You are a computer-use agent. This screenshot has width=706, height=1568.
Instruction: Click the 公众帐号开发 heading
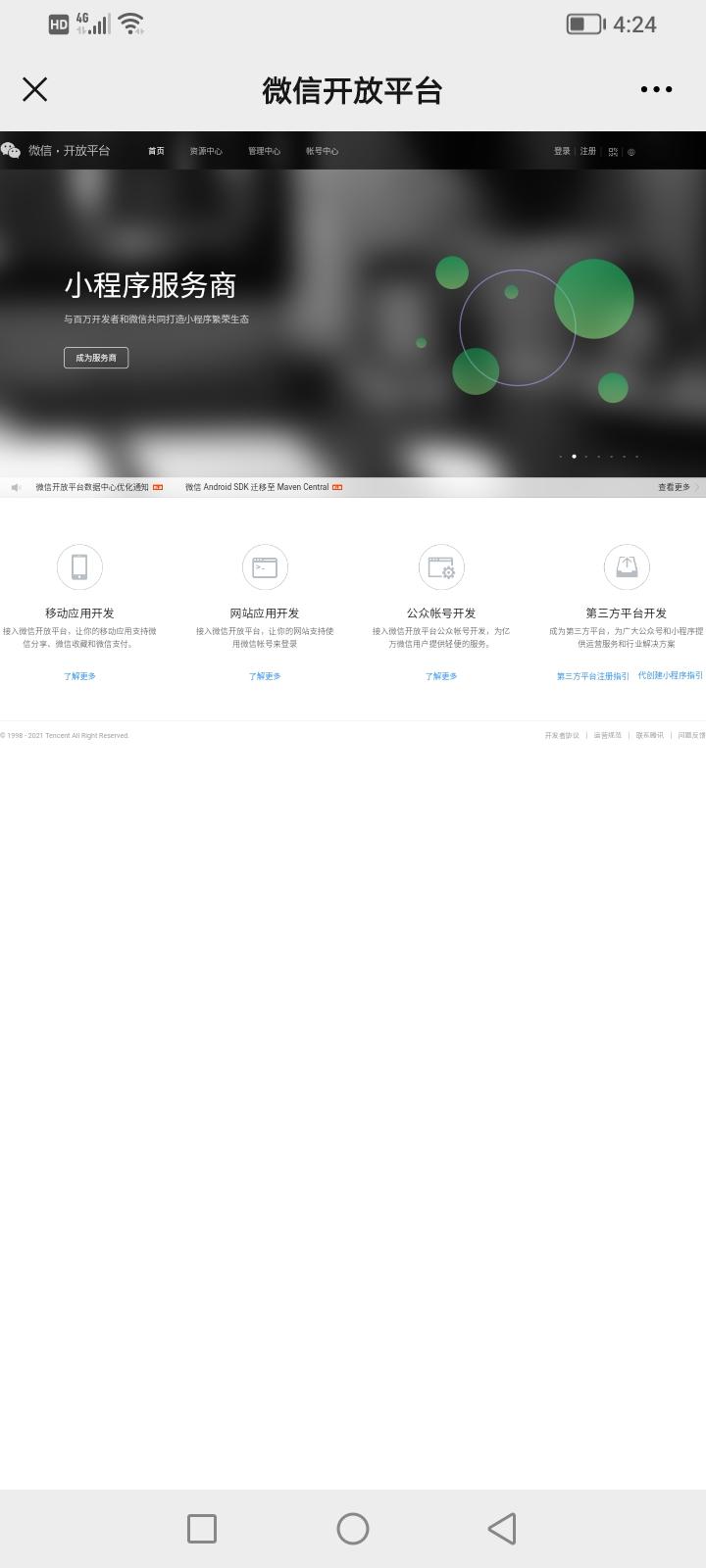click(441, 613)
